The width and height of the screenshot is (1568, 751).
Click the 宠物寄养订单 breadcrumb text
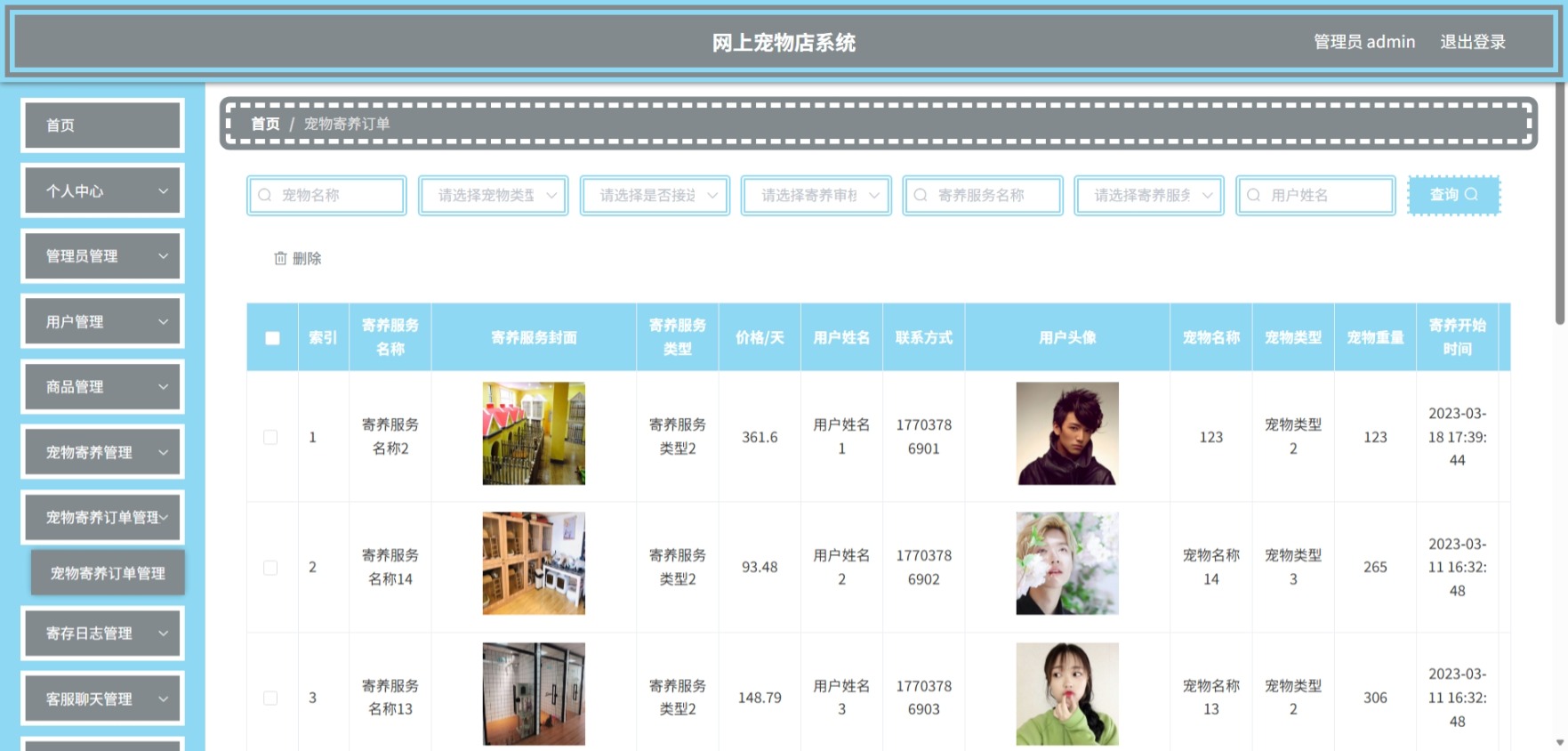[x=347, y=124]
